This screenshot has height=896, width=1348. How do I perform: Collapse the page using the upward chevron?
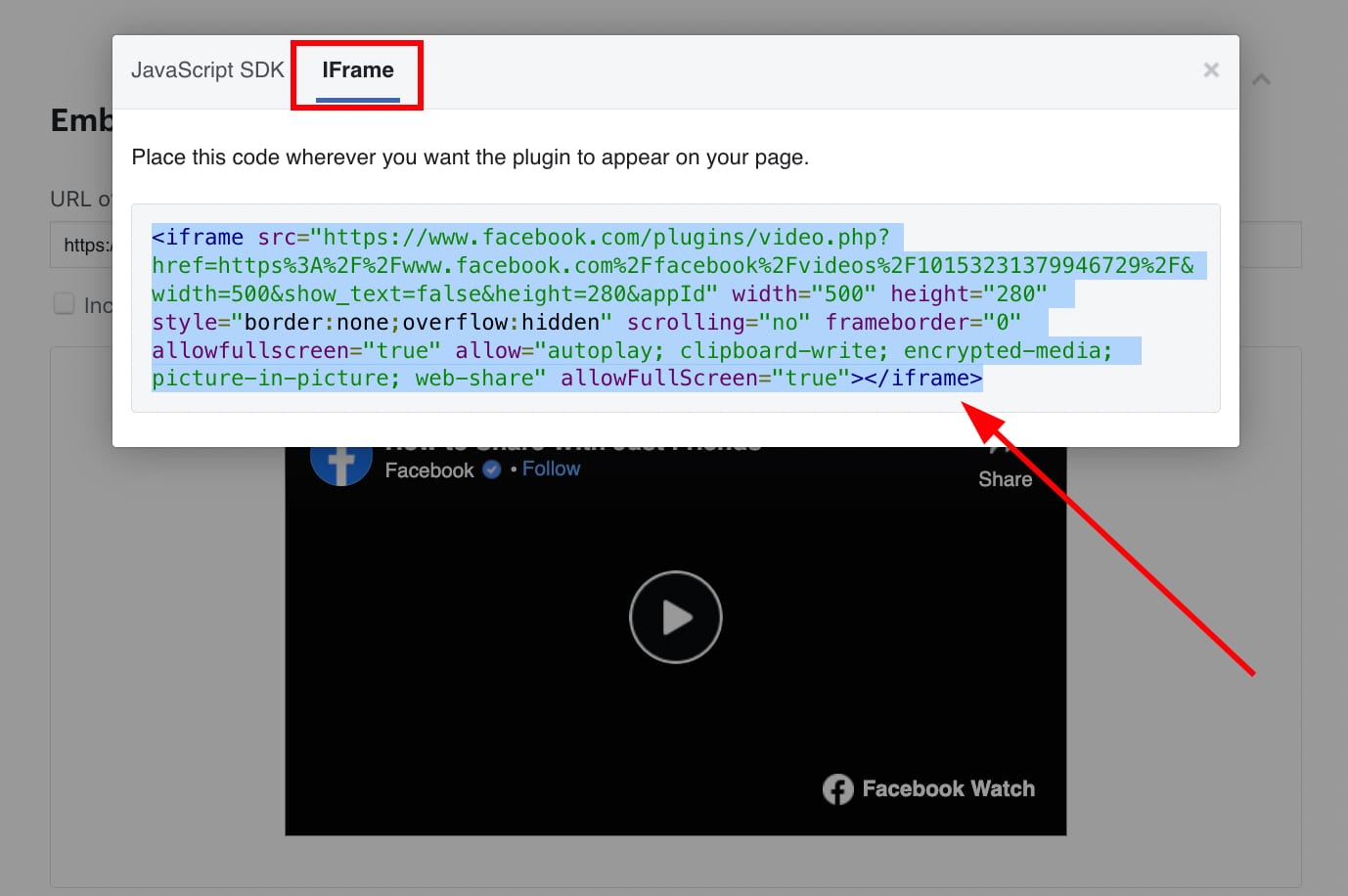coord(1261,78)
